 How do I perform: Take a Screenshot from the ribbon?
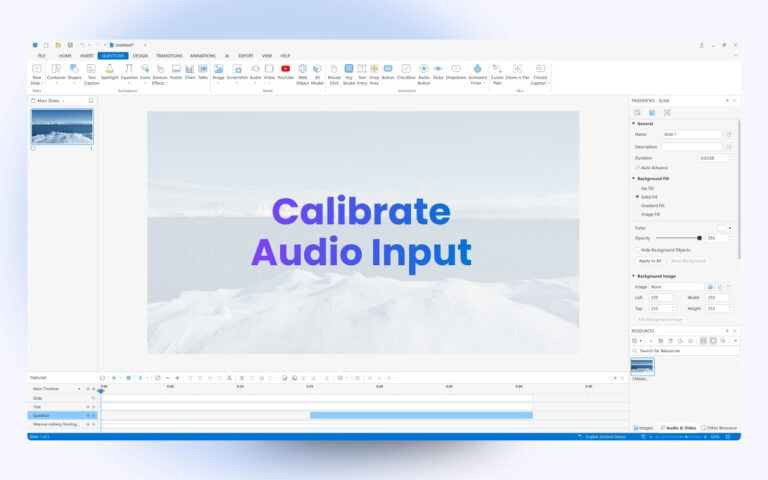point(237,72)
